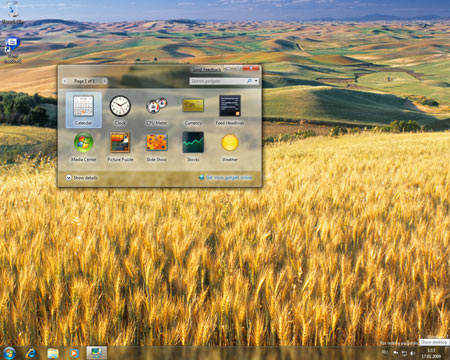
Task: Click the Show desktop button
Action: [447, 353]
